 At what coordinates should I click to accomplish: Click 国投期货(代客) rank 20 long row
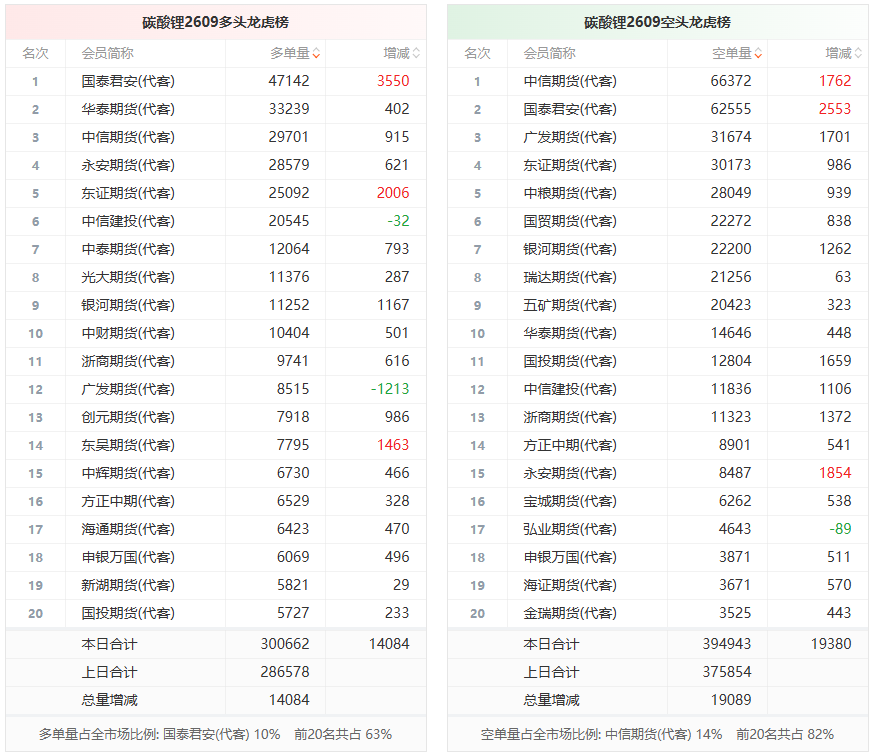(216, 613)
